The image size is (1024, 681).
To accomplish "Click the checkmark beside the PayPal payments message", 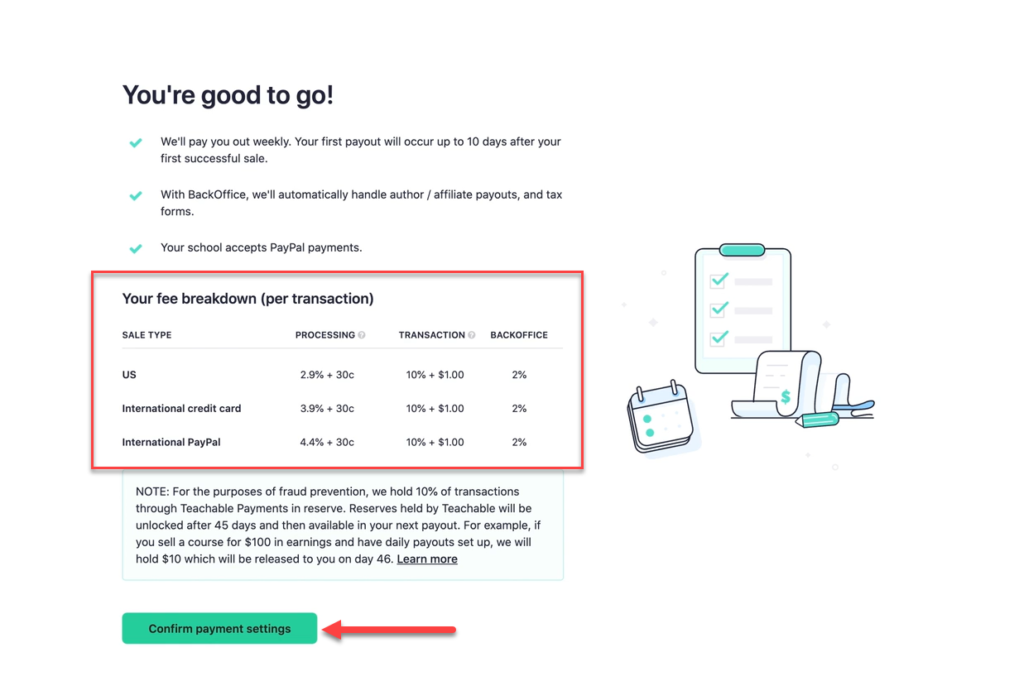I will [135, 248].
